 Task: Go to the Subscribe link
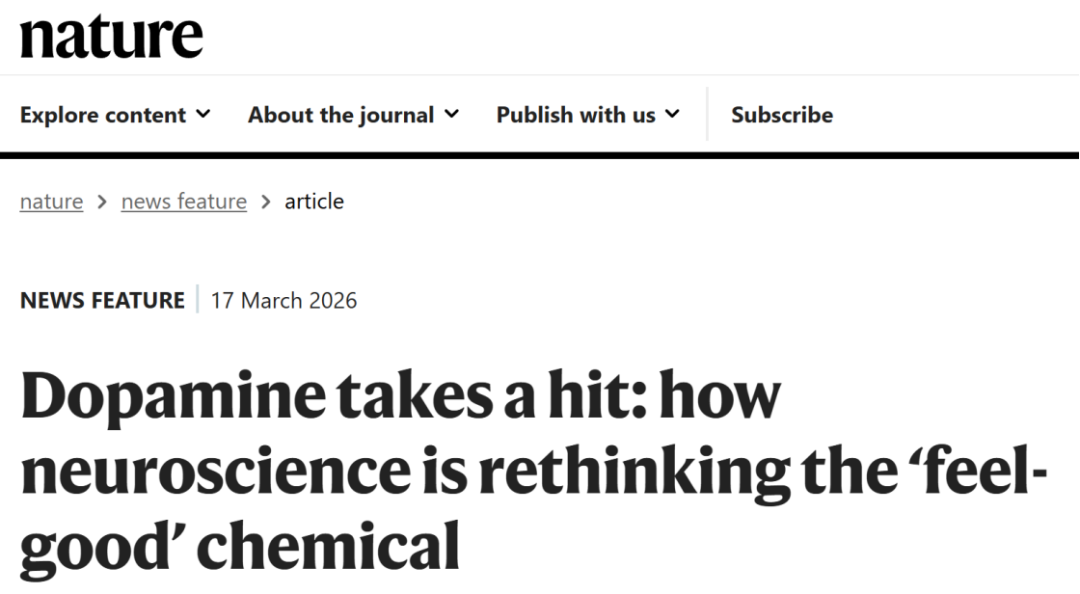click(782, 115)
